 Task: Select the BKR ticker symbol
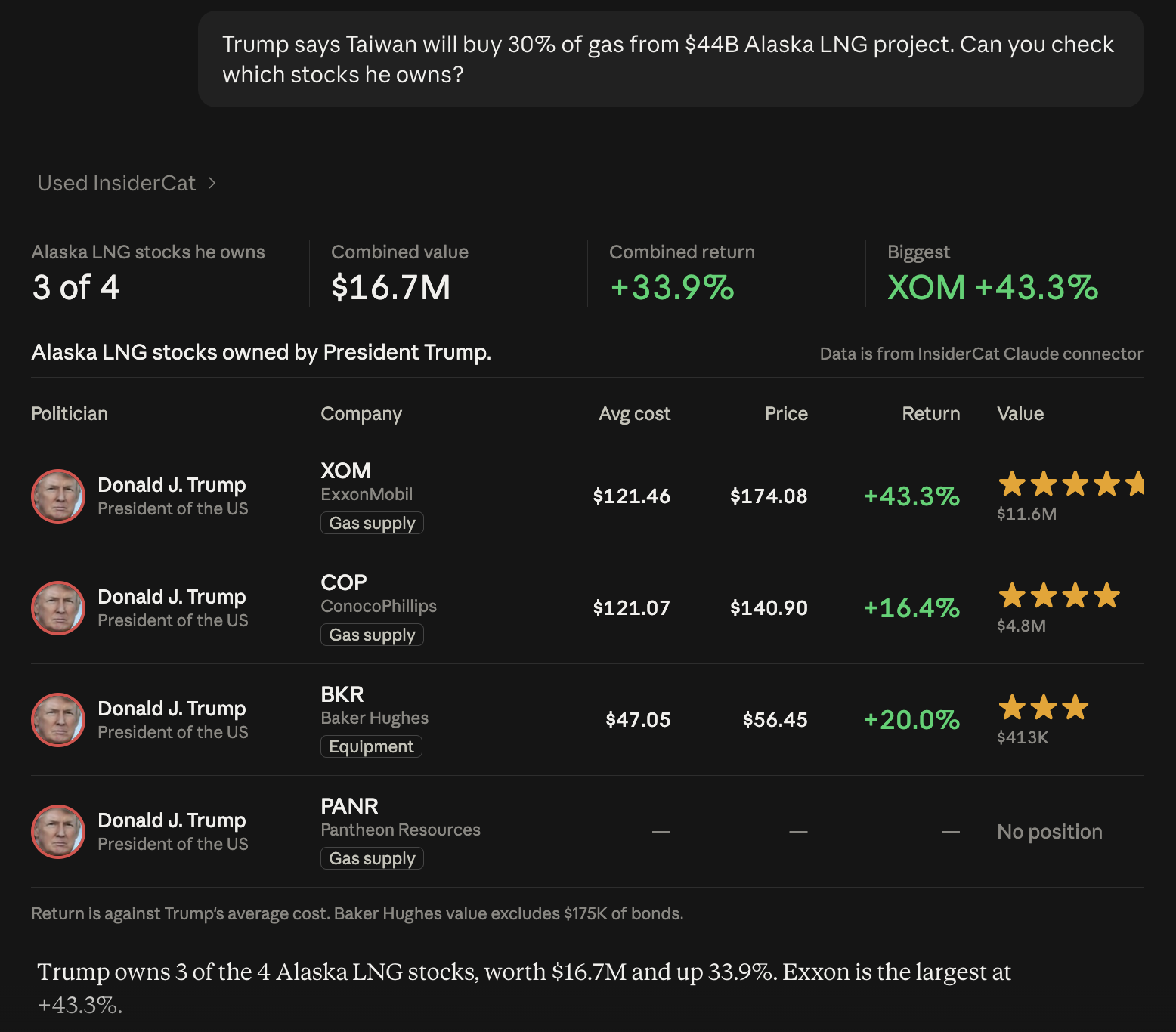[342, 694]
